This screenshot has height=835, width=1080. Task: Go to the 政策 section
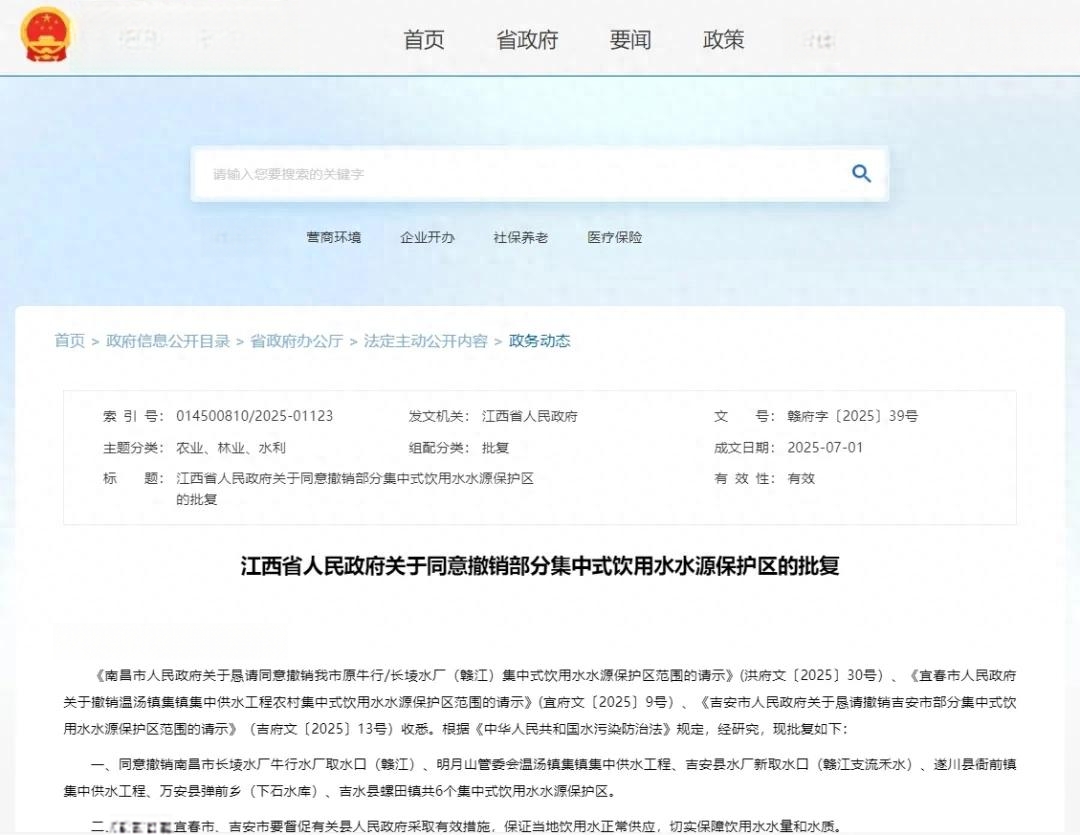(723, 40)
